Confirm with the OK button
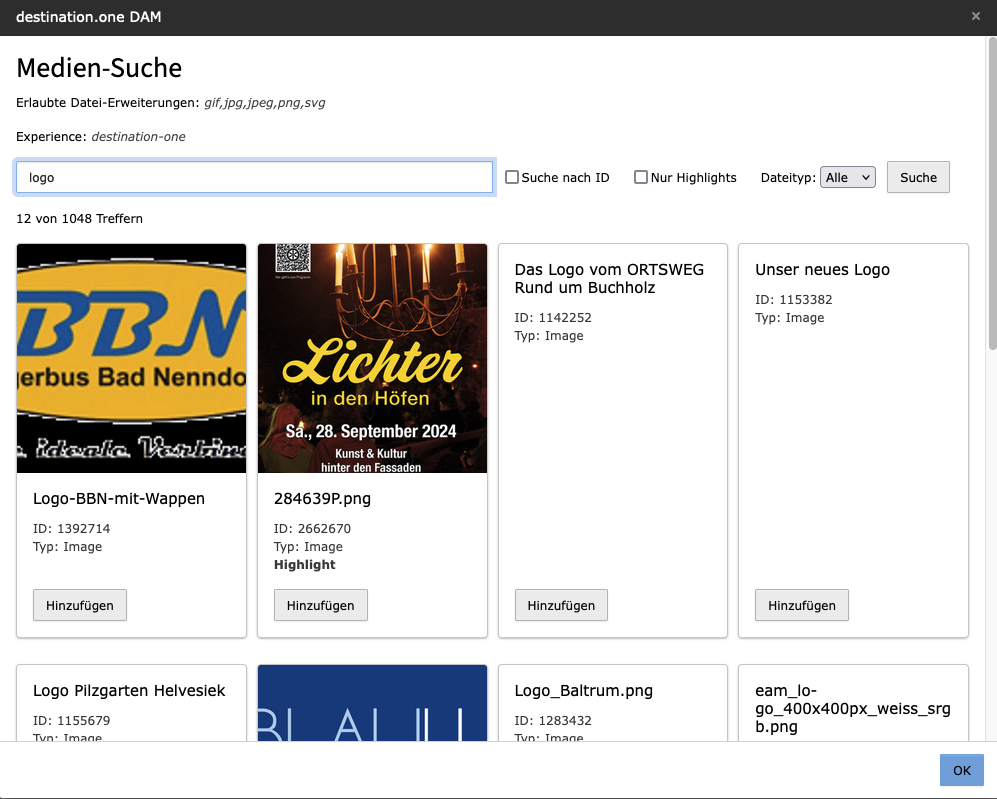Screen dimensions: 997x799 [961, 770]
